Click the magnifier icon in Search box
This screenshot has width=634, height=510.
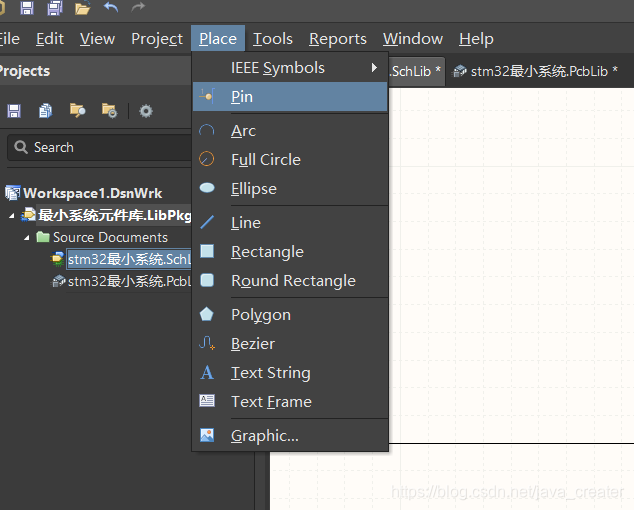(x=21, y=147)
